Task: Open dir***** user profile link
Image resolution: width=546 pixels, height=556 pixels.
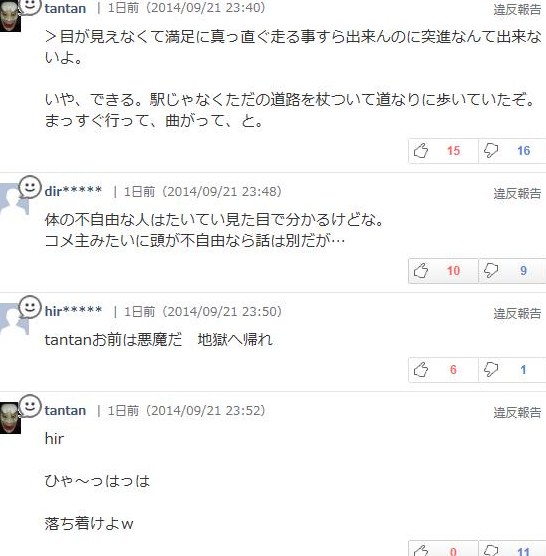Action: point(73,191)
